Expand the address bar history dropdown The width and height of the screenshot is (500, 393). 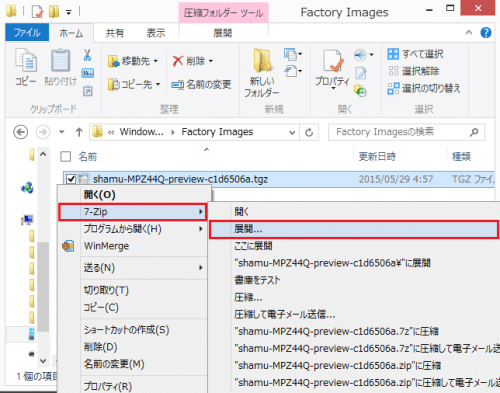pyautogui.click(x=292, y=133)
